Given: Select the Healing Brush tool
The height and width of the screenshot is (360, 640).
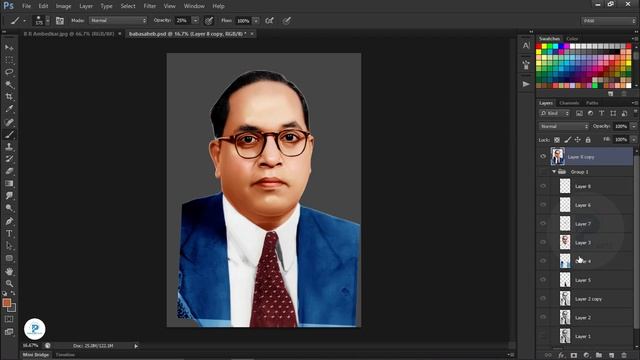Looking at the screenshot, I should 9,122.
